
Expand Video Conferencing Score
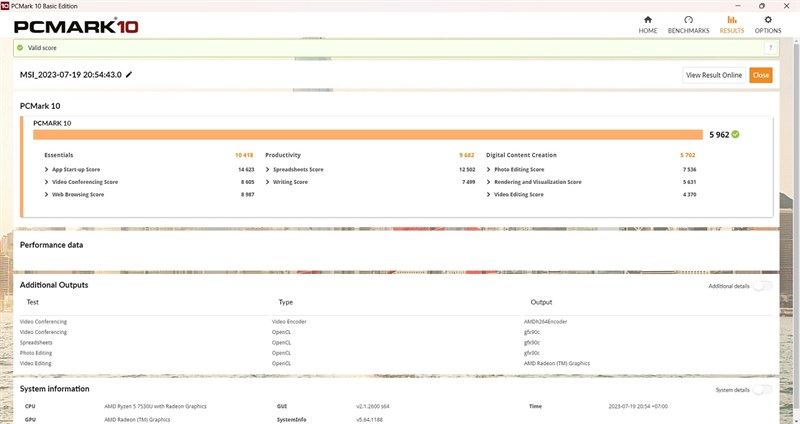[46, 182]
